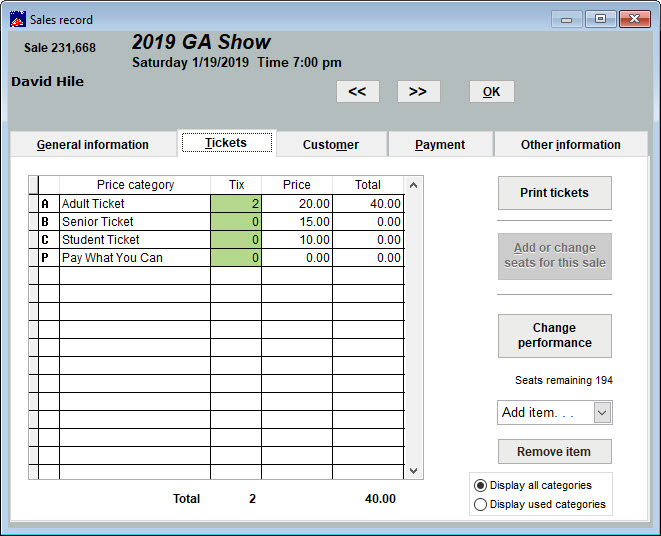Edit Pay What You Can quantity cell
Screen dimensions: 661x536
(236, 258)
